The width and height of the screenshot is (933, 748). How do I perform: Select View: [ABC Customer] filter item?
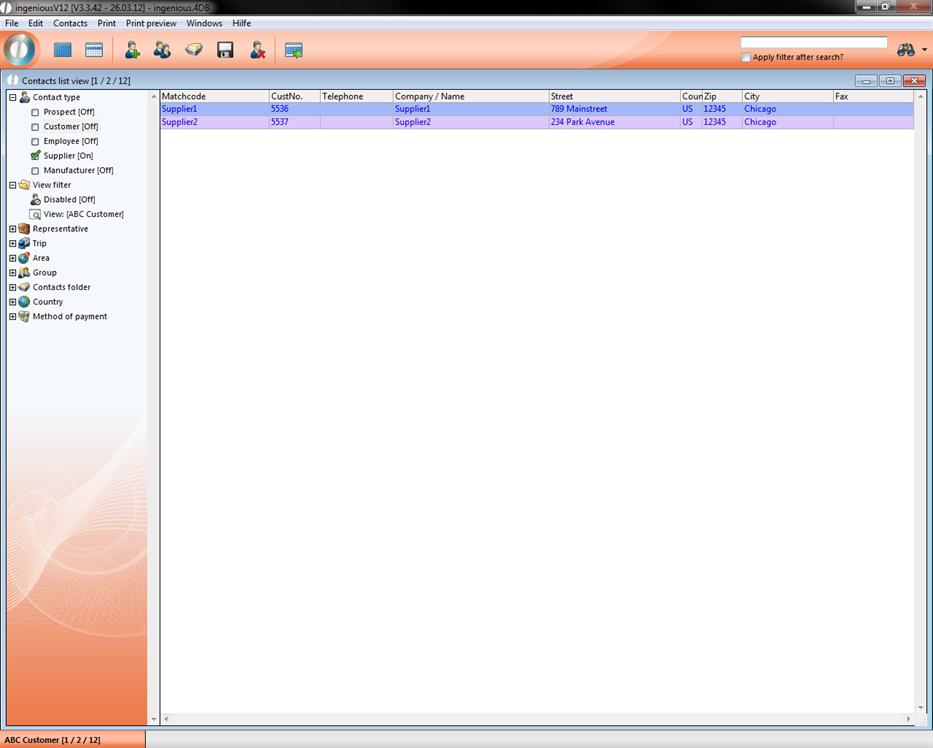(x=83, y=214)
